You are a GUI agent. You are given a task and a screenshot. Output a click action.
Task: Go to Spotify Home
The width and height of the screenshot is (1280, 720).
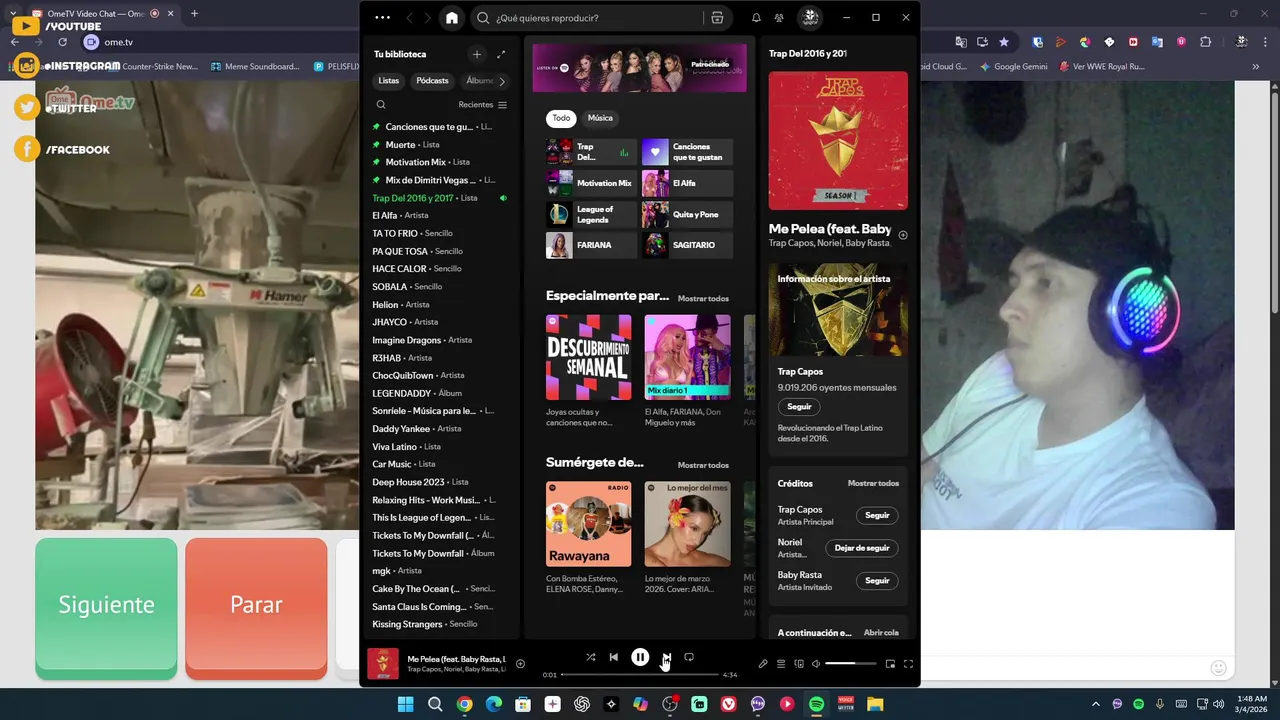452,18
